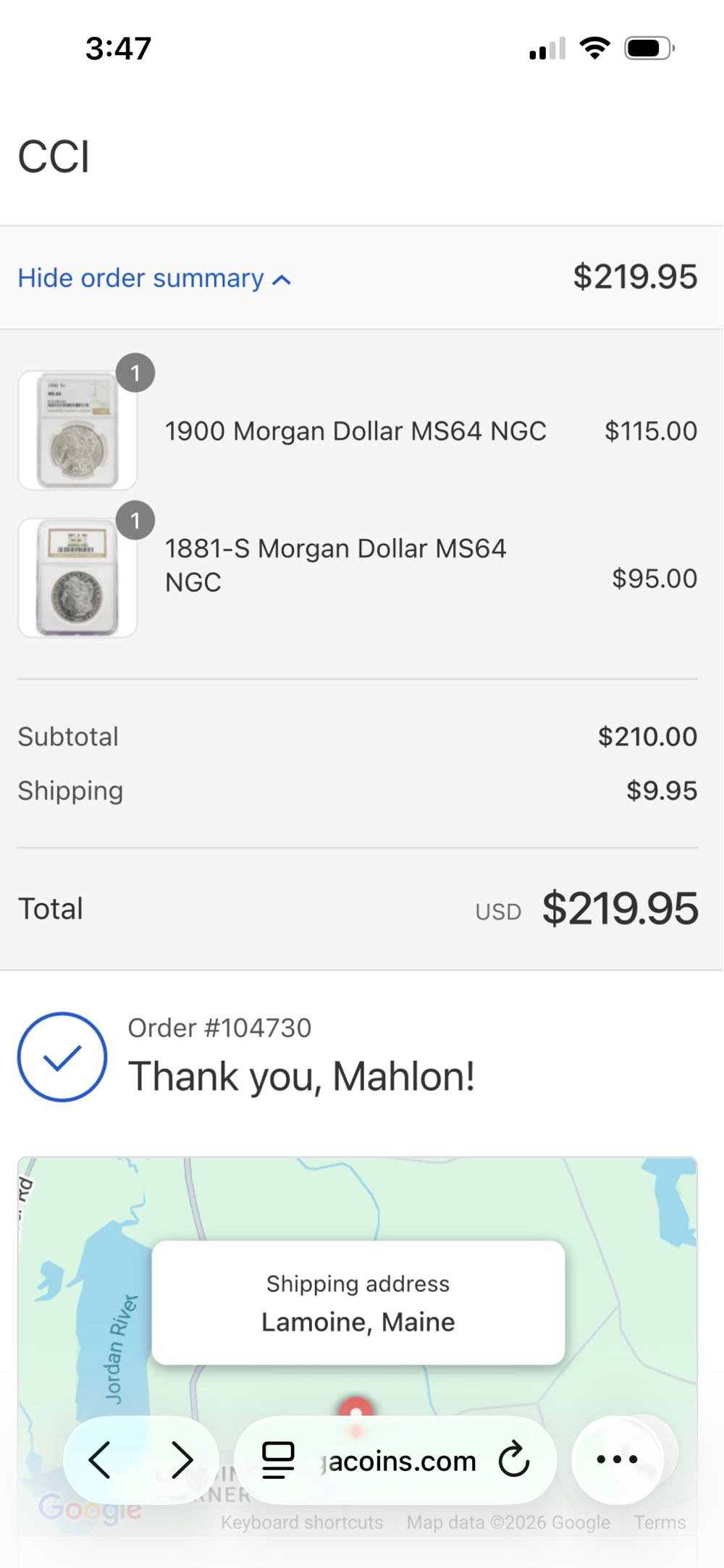This screenshot has width=724, height=1568.
Task: Open the page reader/tabs icon in address bar
Action: click(278, 1459)
